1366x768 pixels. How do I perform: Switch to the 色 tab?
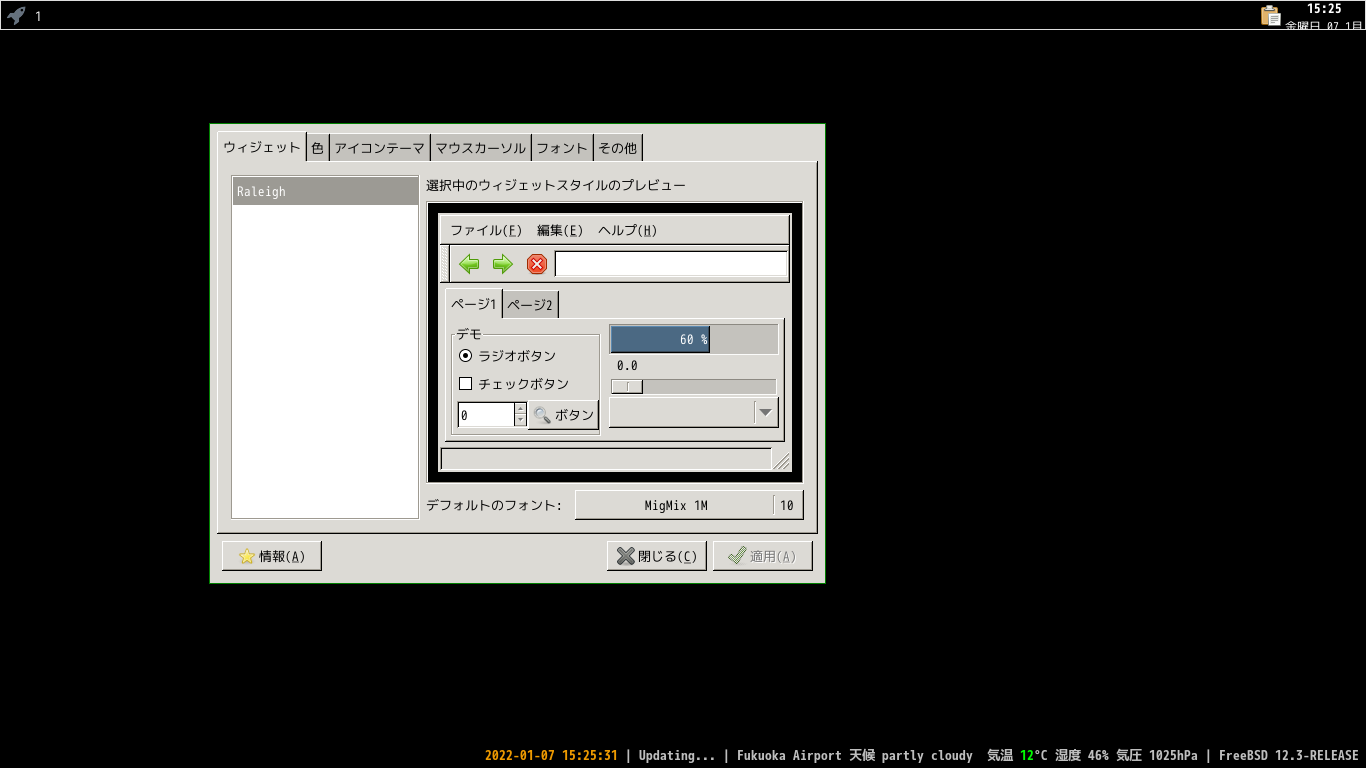pos(317,148)
